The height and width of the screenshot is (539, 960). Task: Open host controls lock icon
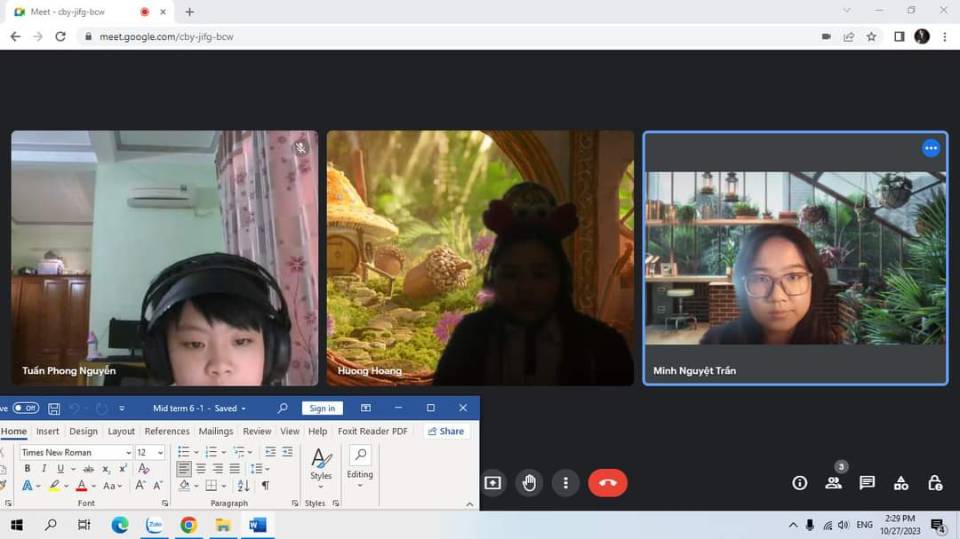click(x=935, y=483)
